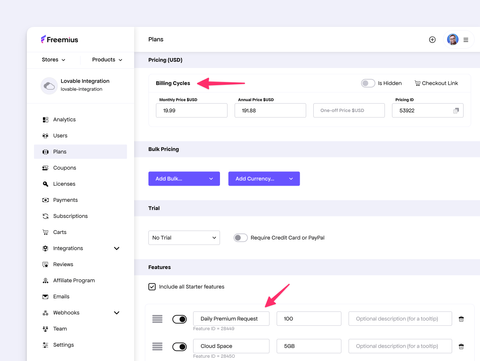The image size is (480, 361).
Task: Open the Add Bulk dropdown
Action: click(x=184, y=179)
